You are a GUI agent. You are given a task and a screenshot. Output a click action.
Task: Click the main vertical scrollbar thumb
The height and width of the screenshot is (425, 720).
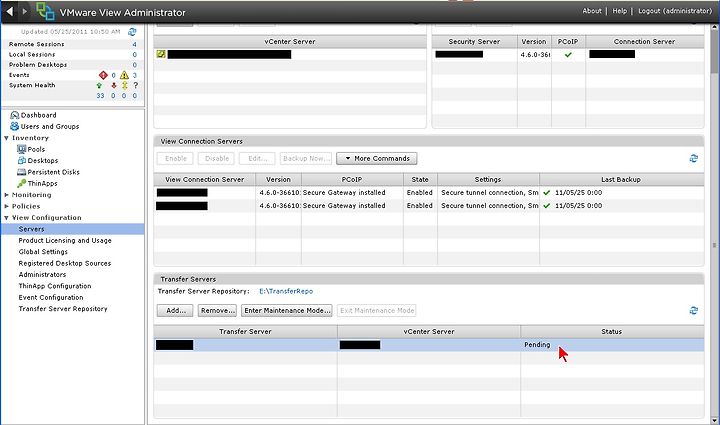pos(714,50)
